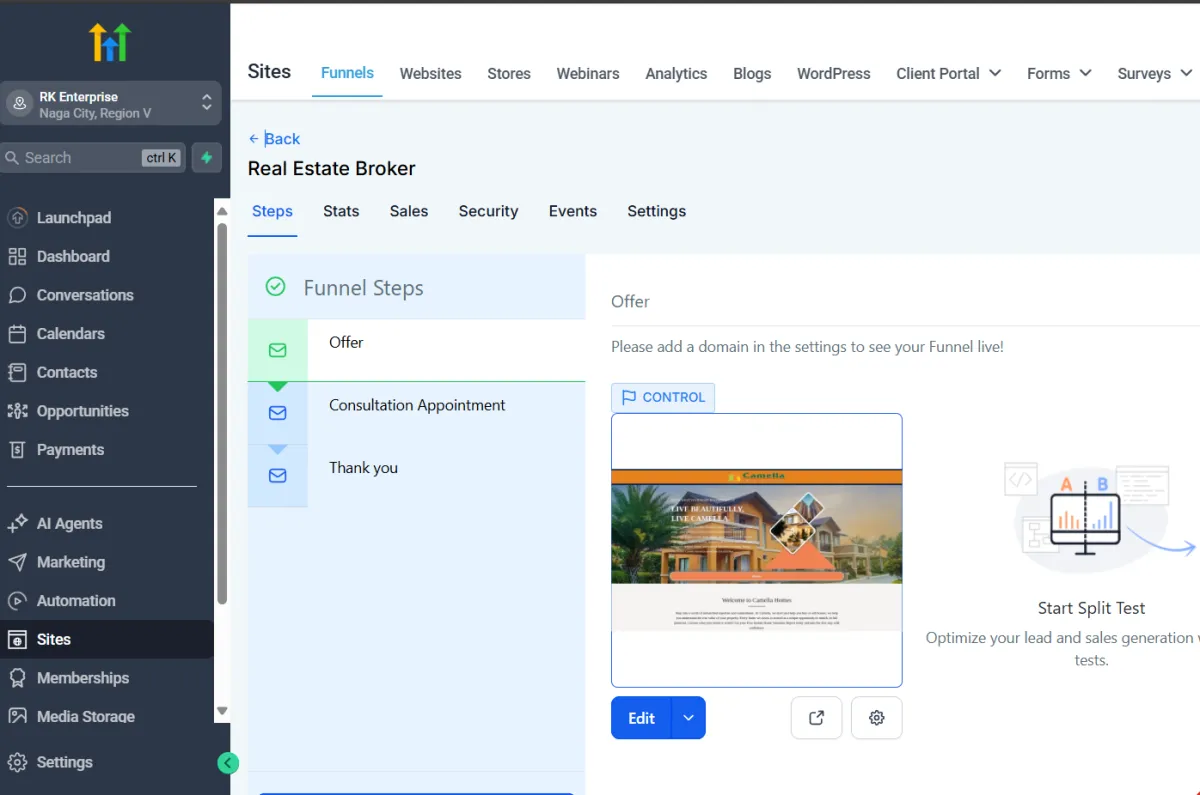Image resolution: width=1200 pixels, height=795 pixels.
Task: Click the Offer step envelope icon
Action: click(278, 350)
